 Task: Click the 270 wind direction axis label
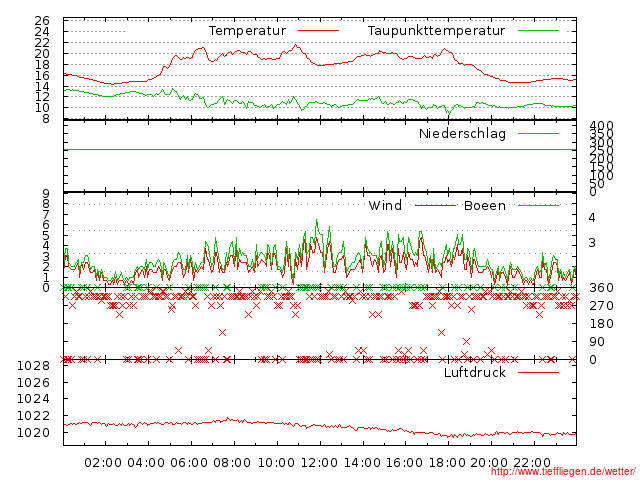click(601, 306)
